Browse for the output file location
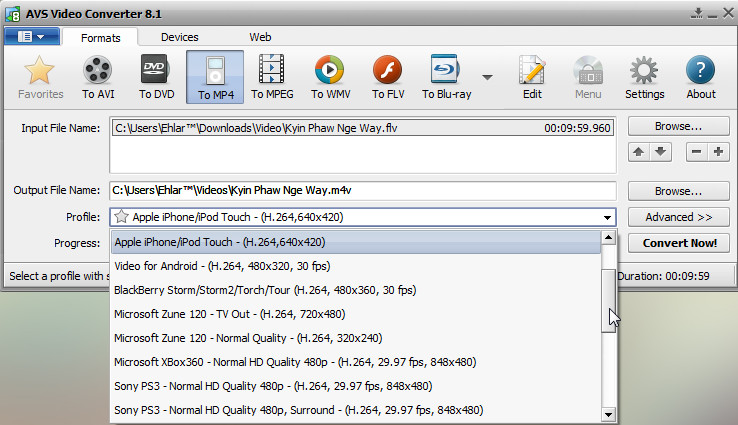The image size is (738, 425). point(678,191)
